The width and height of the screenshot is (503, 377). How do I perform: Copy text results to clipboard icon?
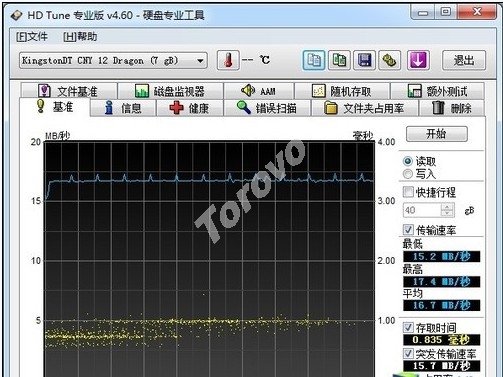pyautogui.click(x=314, y=60)
